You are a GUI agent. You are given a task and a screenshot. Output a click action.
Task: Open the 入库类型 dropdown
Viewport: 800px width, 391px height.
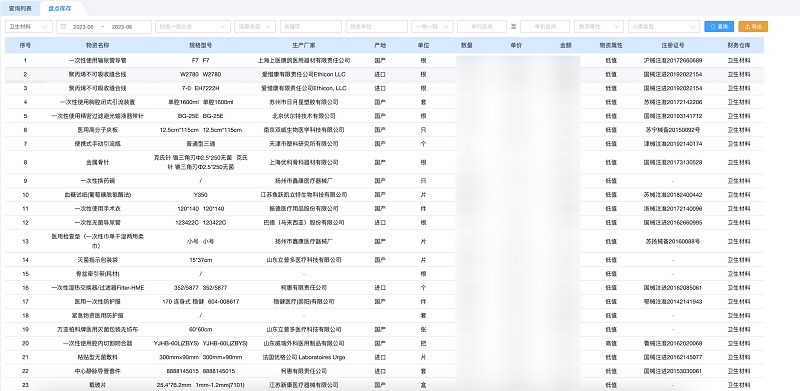pyautogui.click(x=663, y=27)
